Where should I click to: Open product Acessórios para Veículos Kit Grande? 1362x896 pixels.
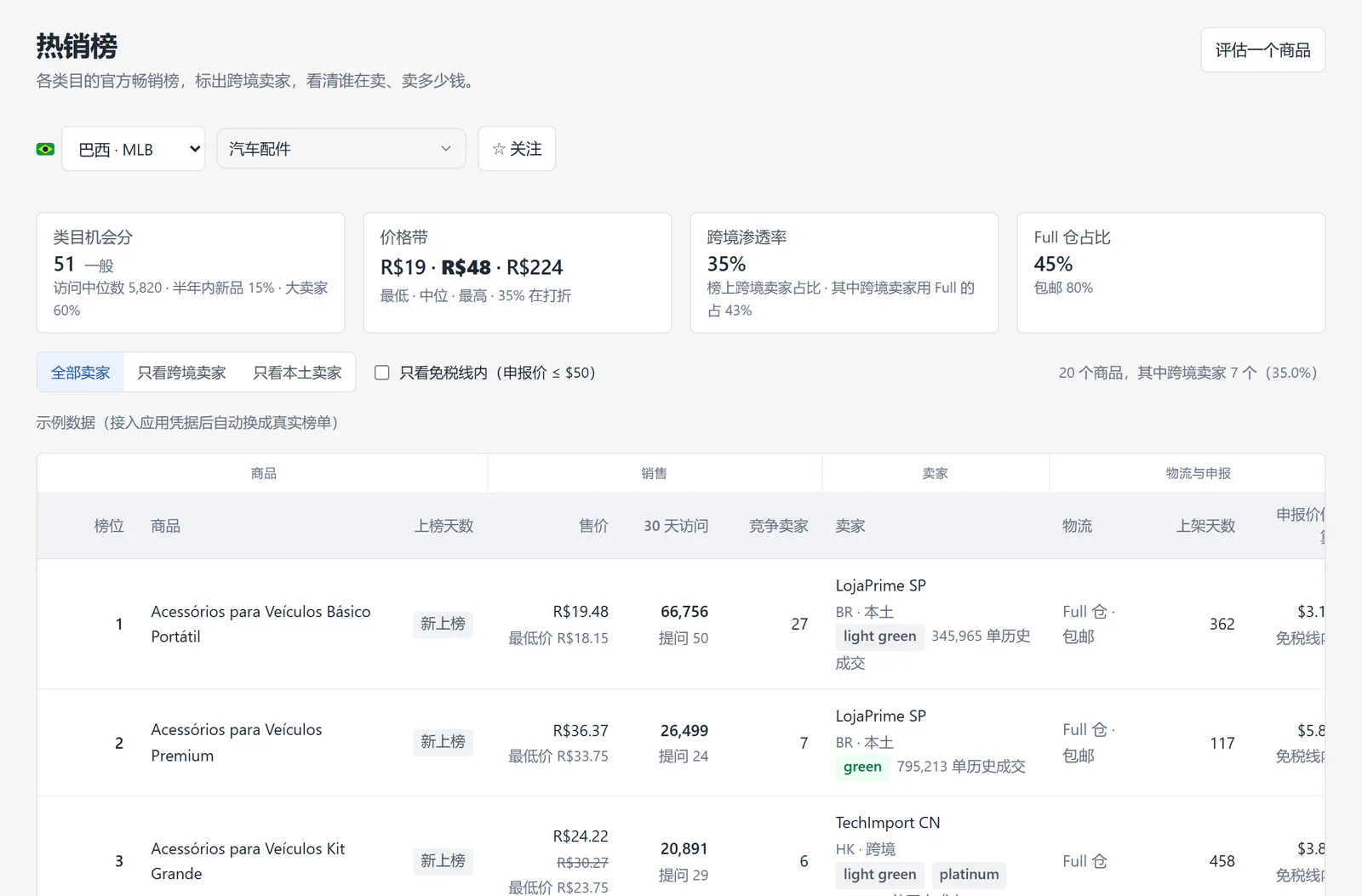[x=248, y=861]
